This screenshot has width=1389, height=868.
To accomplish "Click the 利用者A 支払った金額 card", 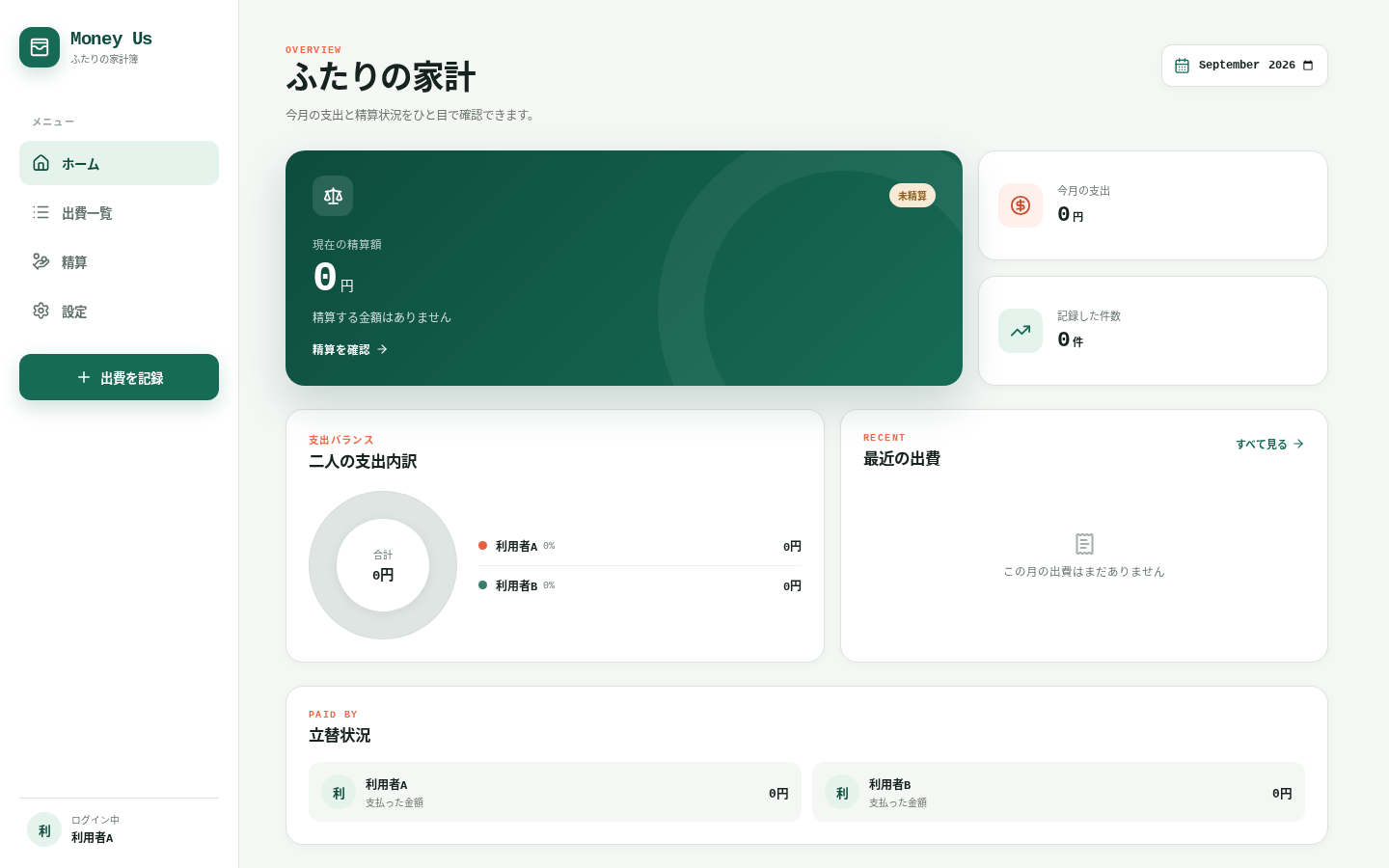I will click(555, 792).
